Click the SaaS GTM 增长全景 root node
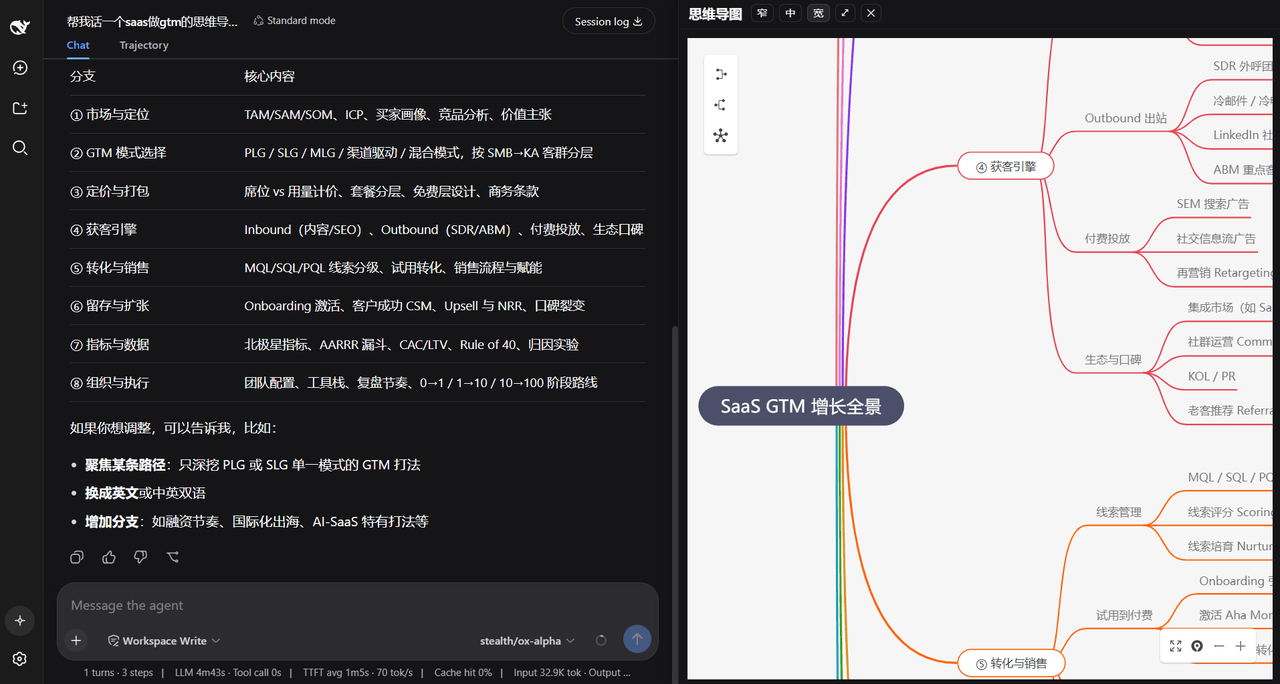The width and height of the screenshot is (1280, 684). (x=801, y=406)
